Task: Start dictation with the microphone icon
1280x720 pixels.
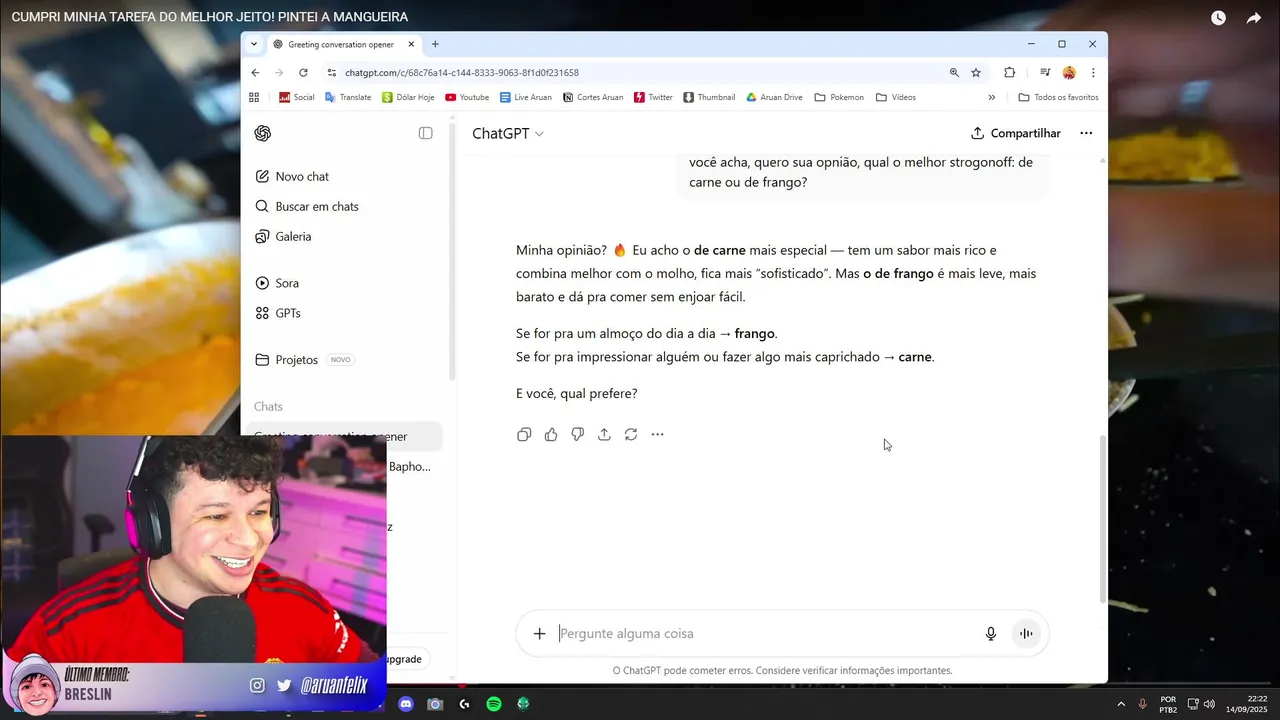Action: coord(991,633)
